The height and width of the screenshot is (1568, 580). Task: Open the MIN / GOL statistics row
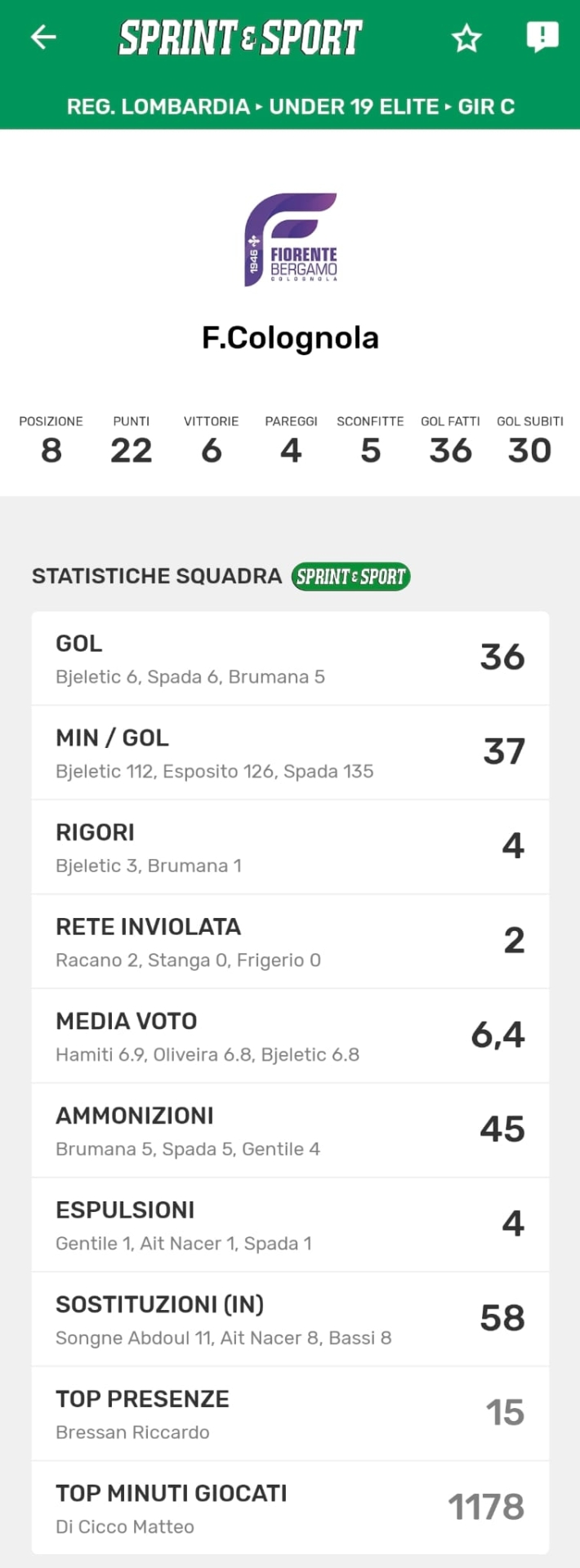pyautogui.click(x=290, y=753)
